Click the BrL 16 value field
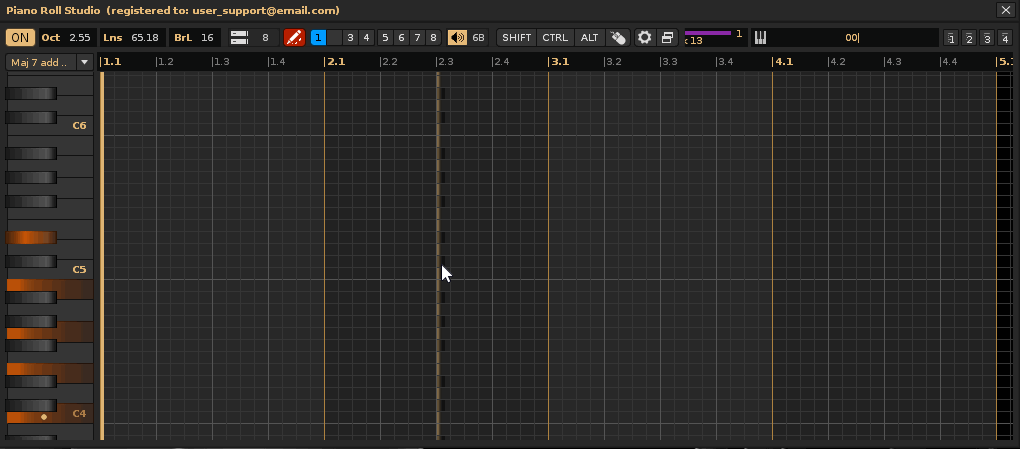 (x=207, y=38)
